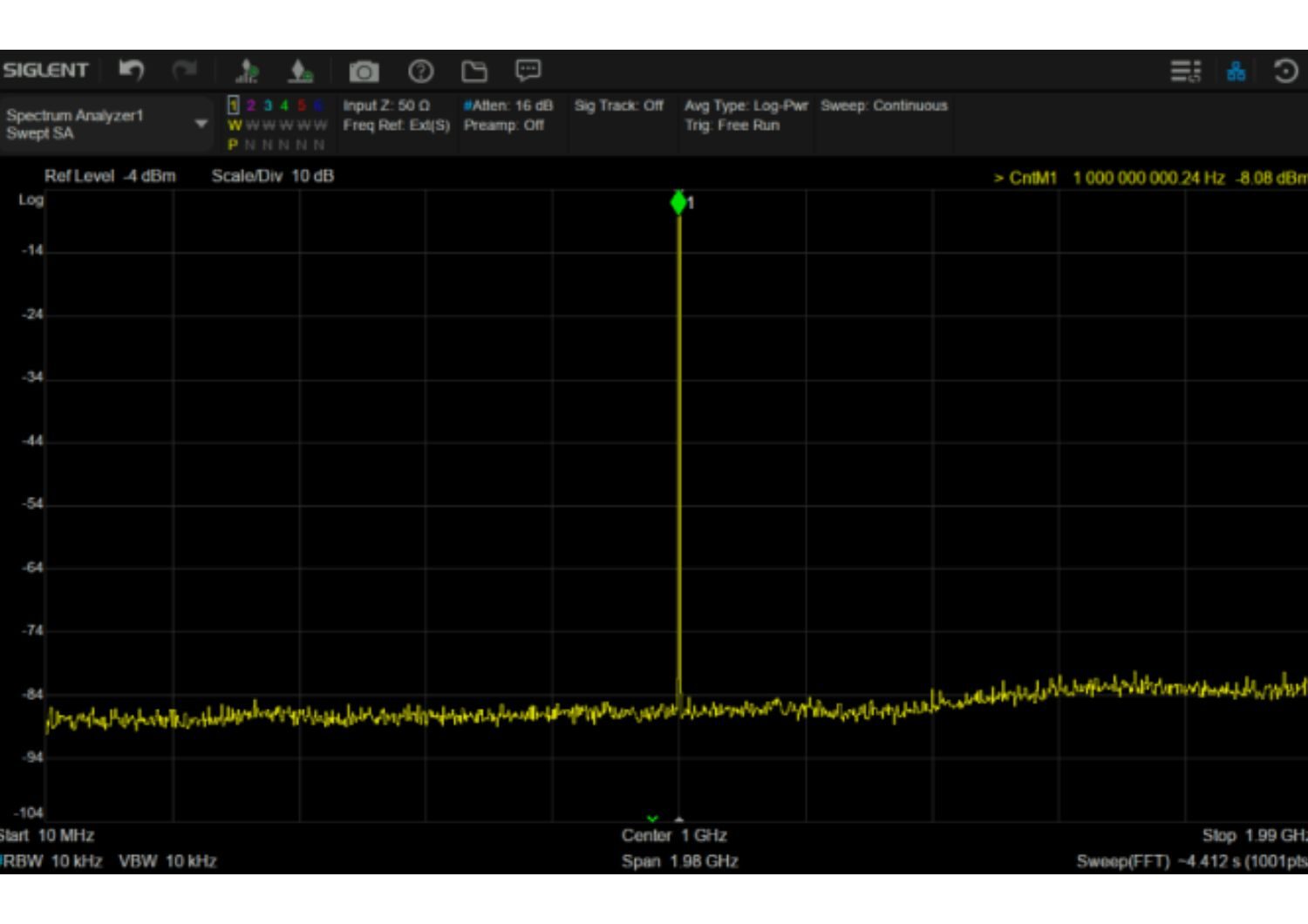This screenshot has width=1308, height=924.
Task: Click the undo arrow icon
Action: click(131, 70)
